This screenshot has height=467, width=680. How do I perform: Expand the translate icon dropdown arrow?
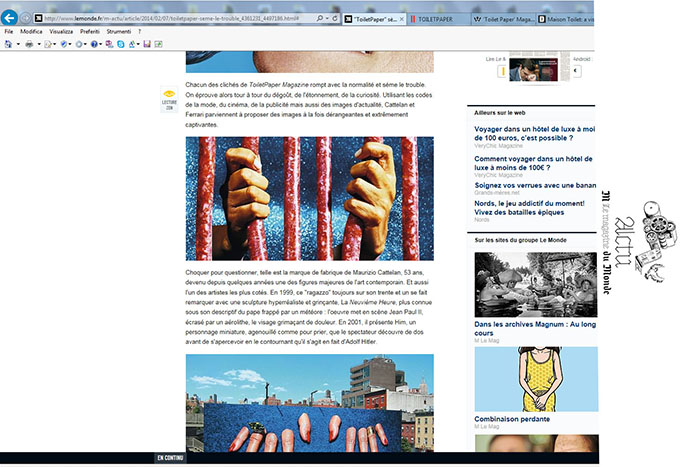(x=138, y=44)
